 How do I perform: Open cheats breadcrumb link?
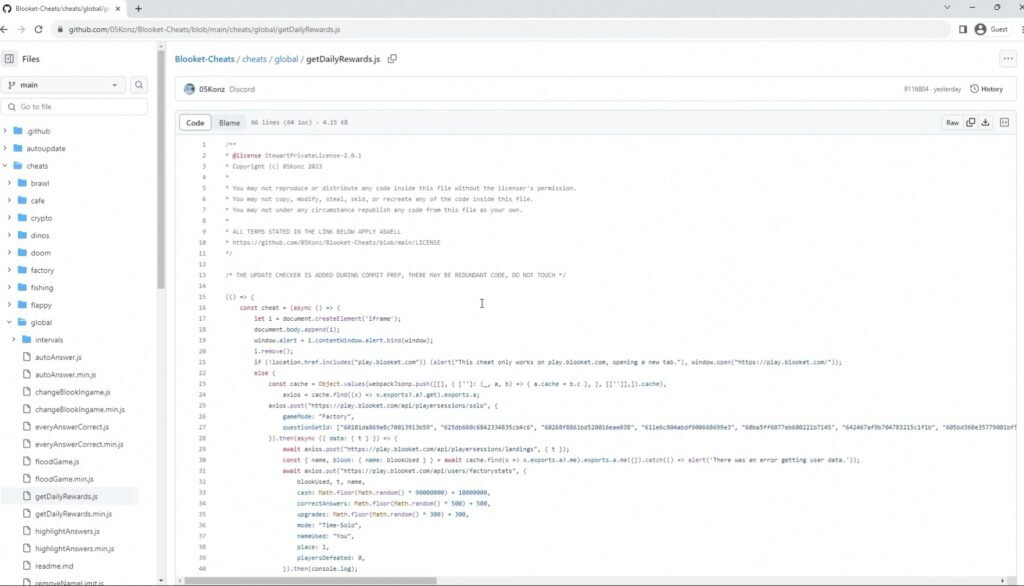(254, 59)
